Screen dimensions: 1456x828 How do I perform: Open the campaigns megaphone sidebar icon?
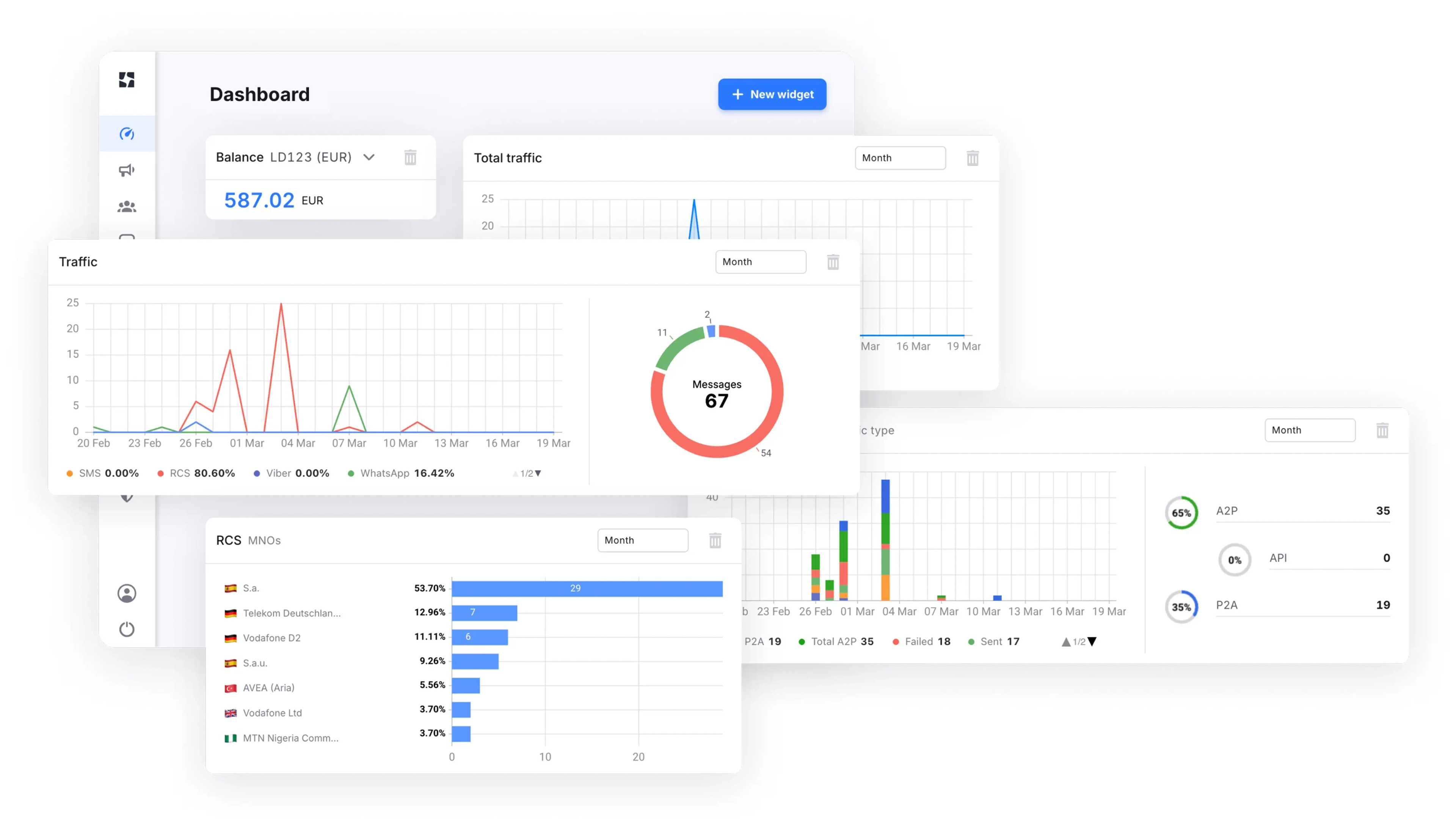(126, 170)
